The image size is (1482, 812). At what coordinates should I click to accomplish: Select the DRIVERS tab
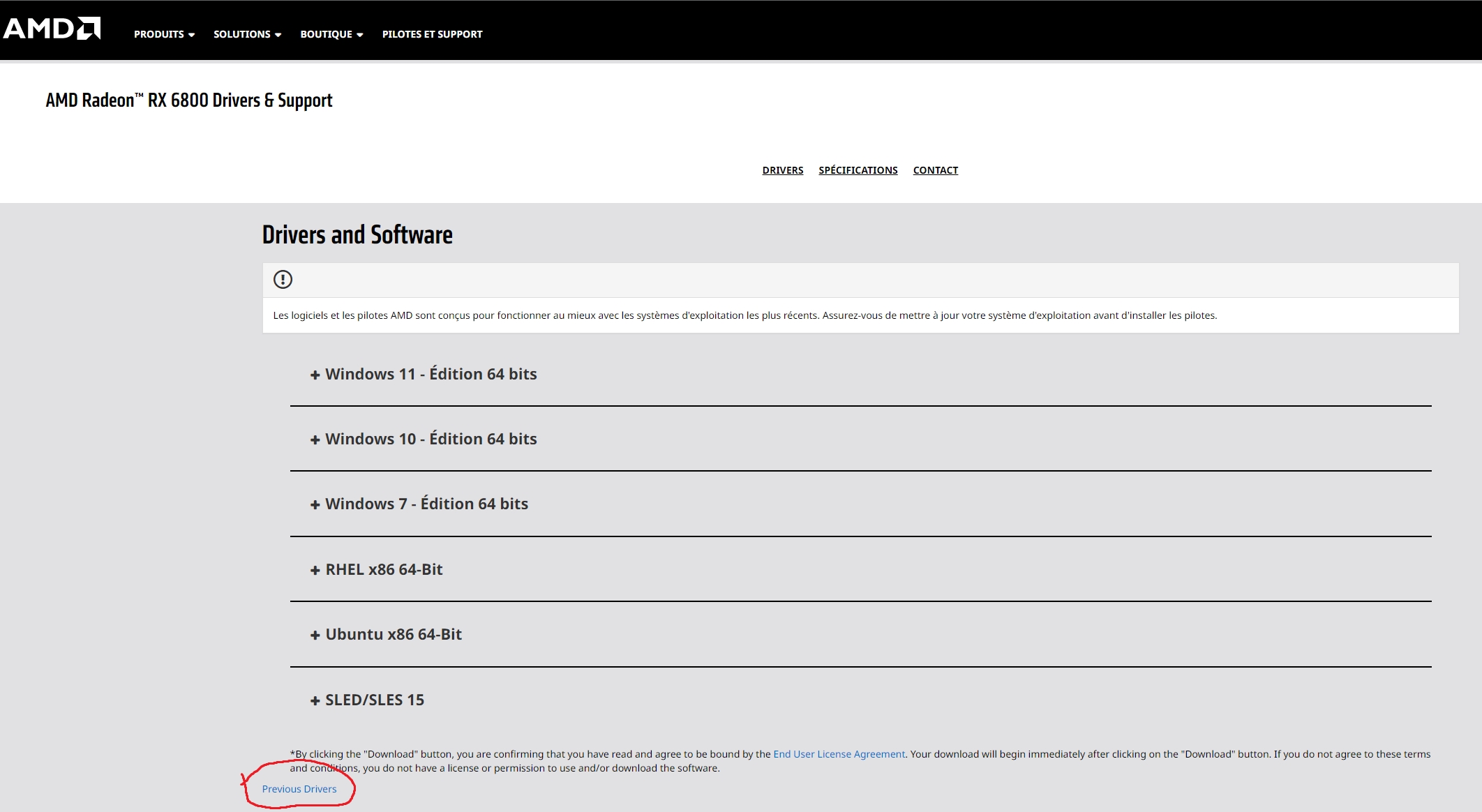783,170
